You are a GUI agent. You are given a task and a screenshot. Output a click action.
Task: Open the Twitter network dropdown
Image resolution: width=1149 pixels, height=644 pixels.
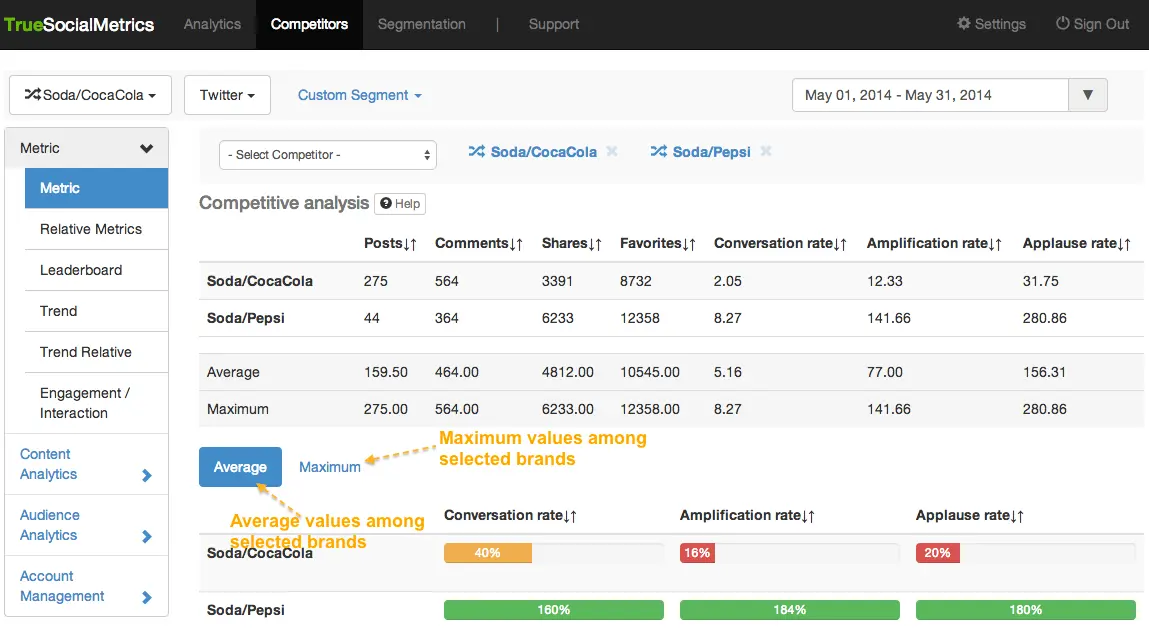(227, 95)
